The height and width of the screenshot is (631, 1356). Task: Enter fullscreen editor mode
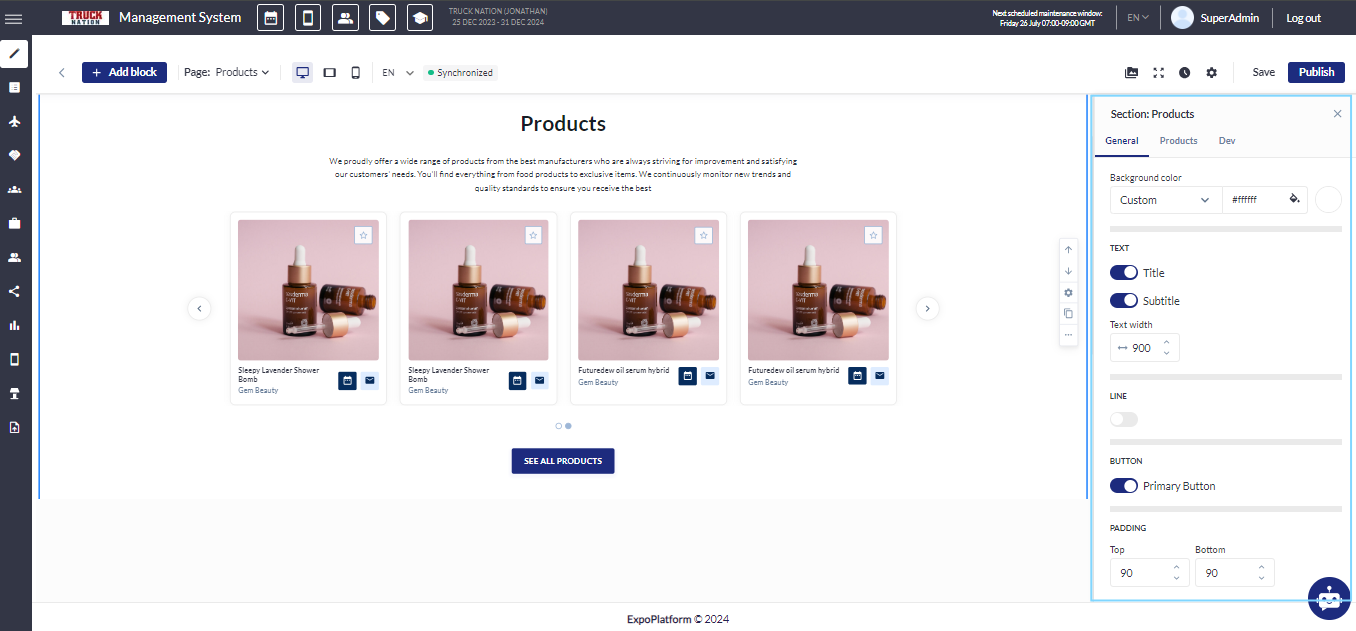click(x=1158, y=72)
